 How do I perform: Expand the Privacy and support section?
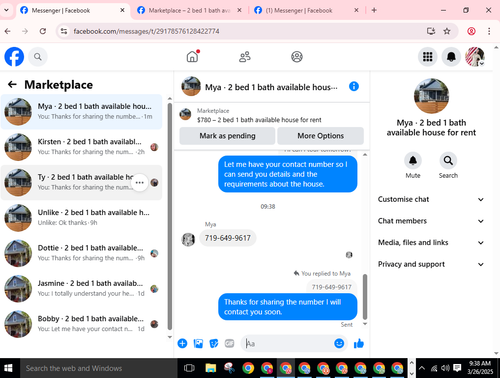pyautogui.click(x=431, y=264)
